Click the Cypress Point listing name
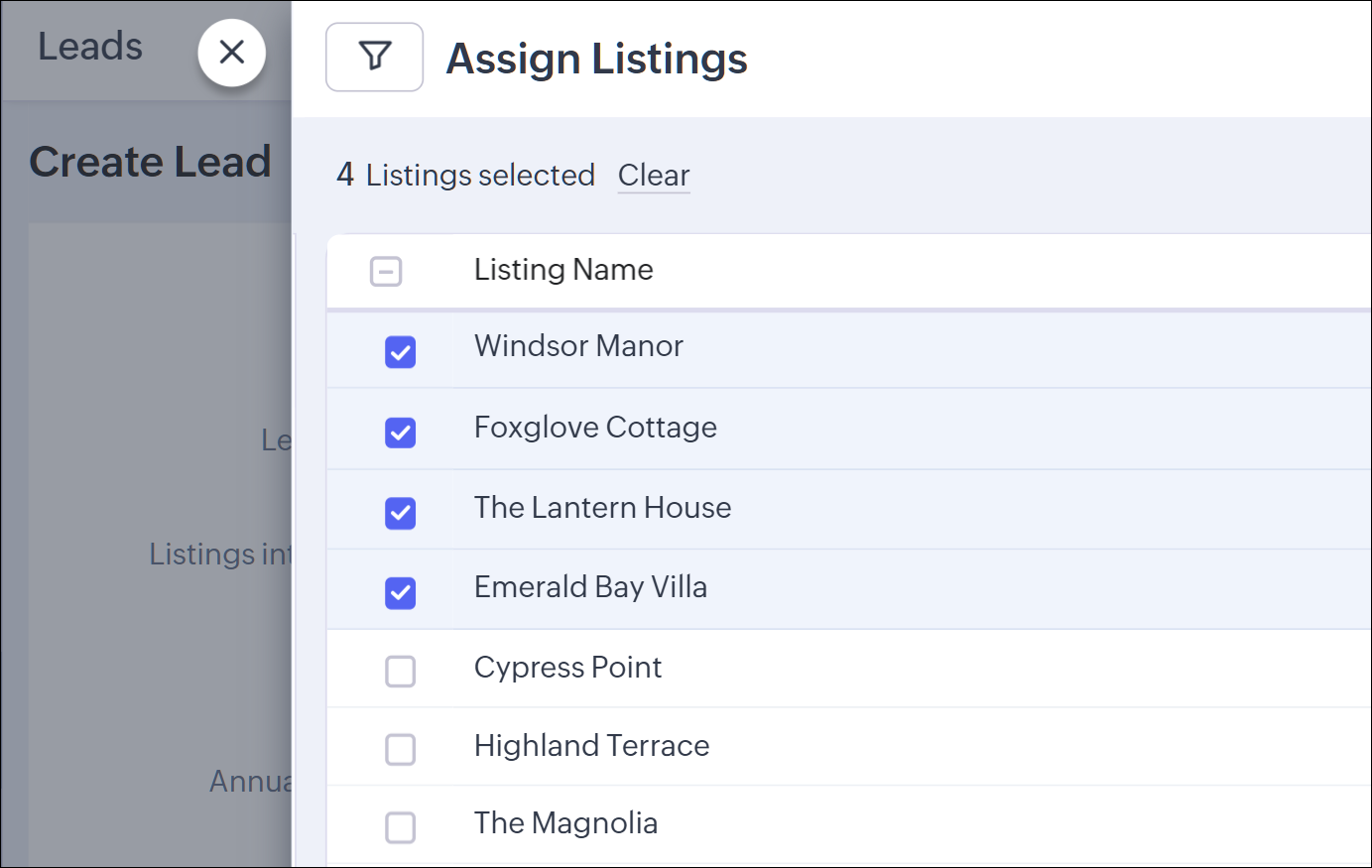 point(567,668)
